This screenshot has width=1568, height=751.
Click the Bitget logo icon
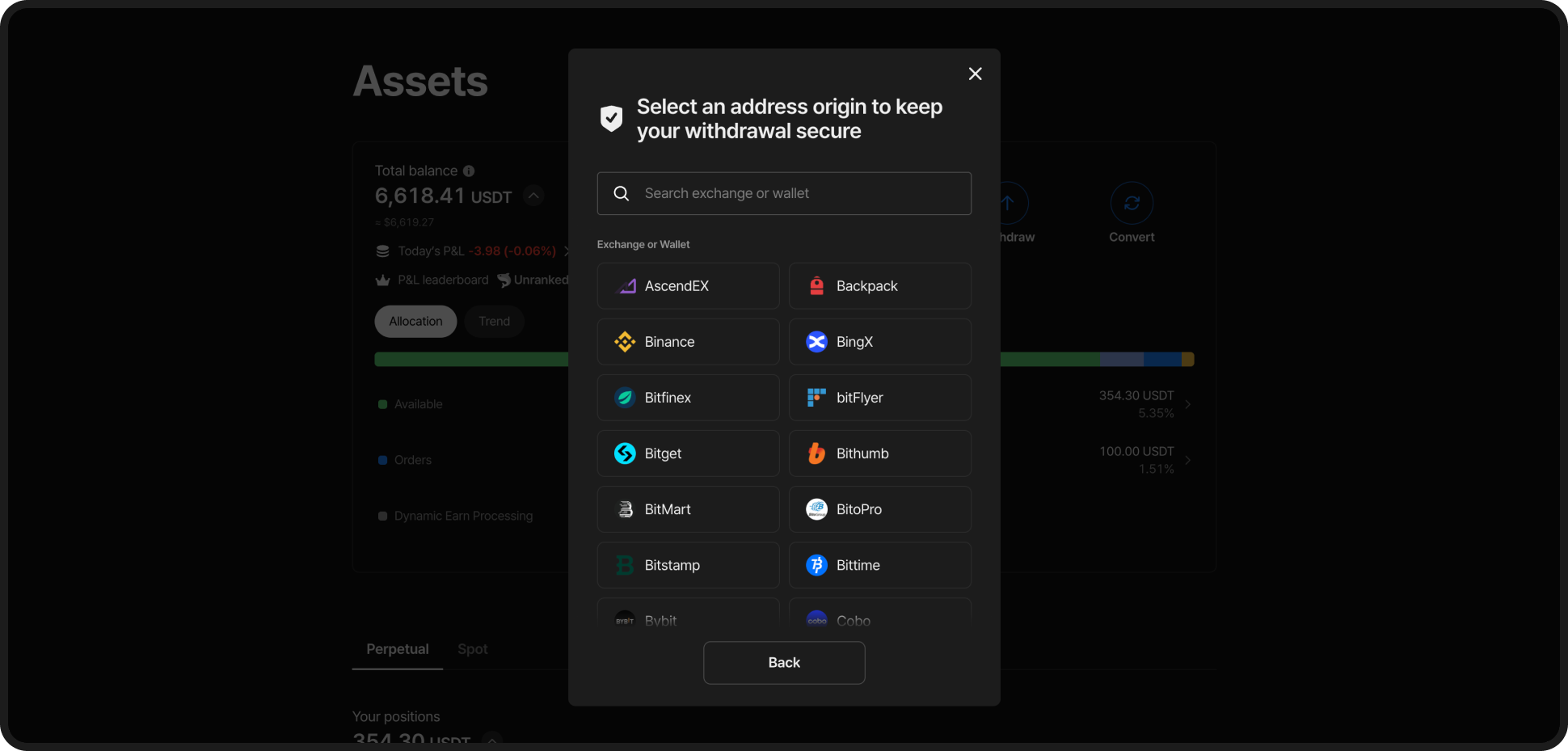[625, 454]
